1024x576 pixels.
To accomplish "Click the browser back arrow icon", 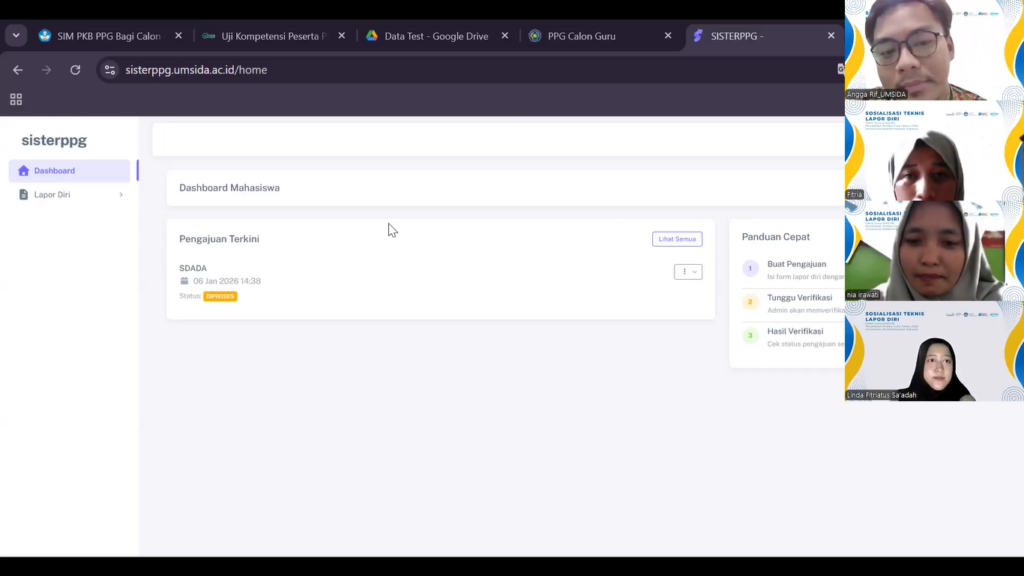I will [x=18, y=70].
